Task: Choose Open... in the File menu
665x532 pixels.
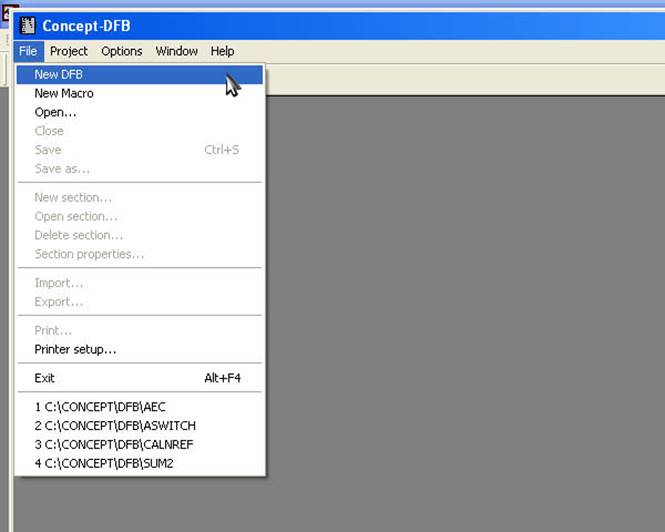Action: tap(140, 112)
